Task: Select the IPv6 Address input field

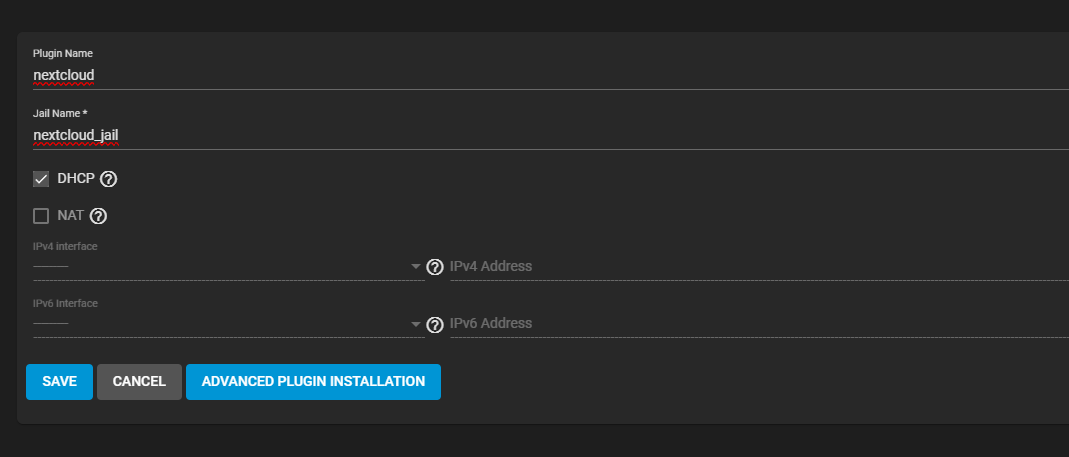Action: pyautogui.click(x=750, y=324)
